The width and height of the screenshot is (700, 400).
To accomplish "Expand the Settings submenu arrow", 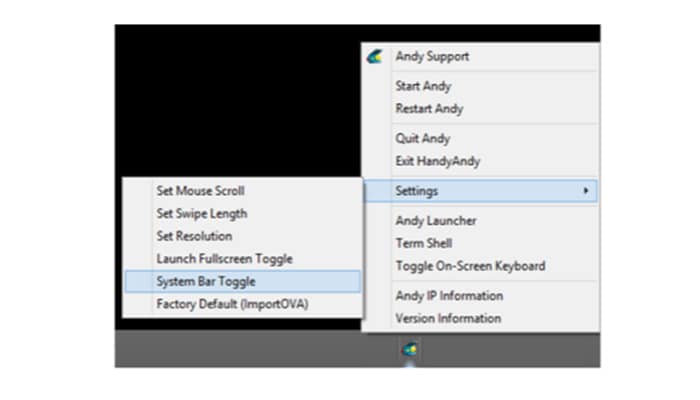I will point(586,191).
